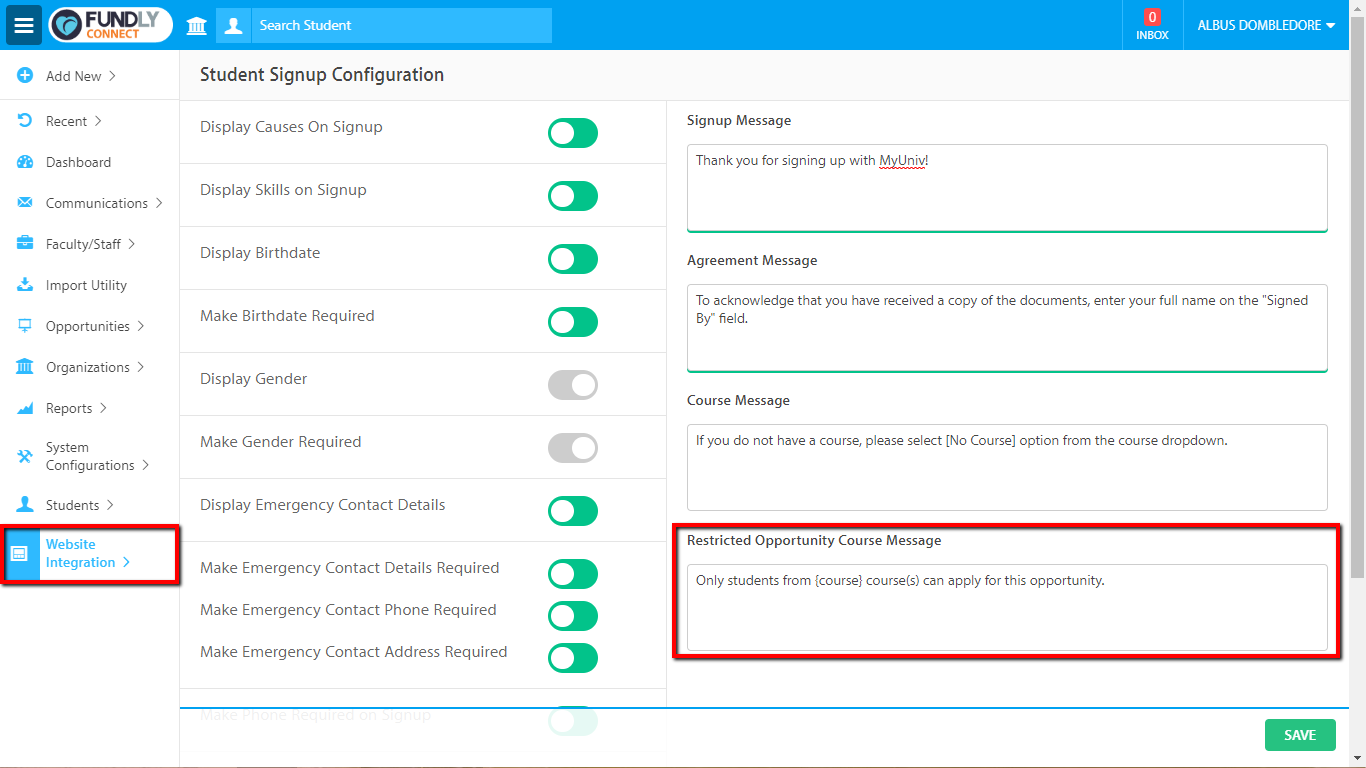This screenshot has width=1366, height=768.
Task: Click the Signup Message label
Action: 739,120
